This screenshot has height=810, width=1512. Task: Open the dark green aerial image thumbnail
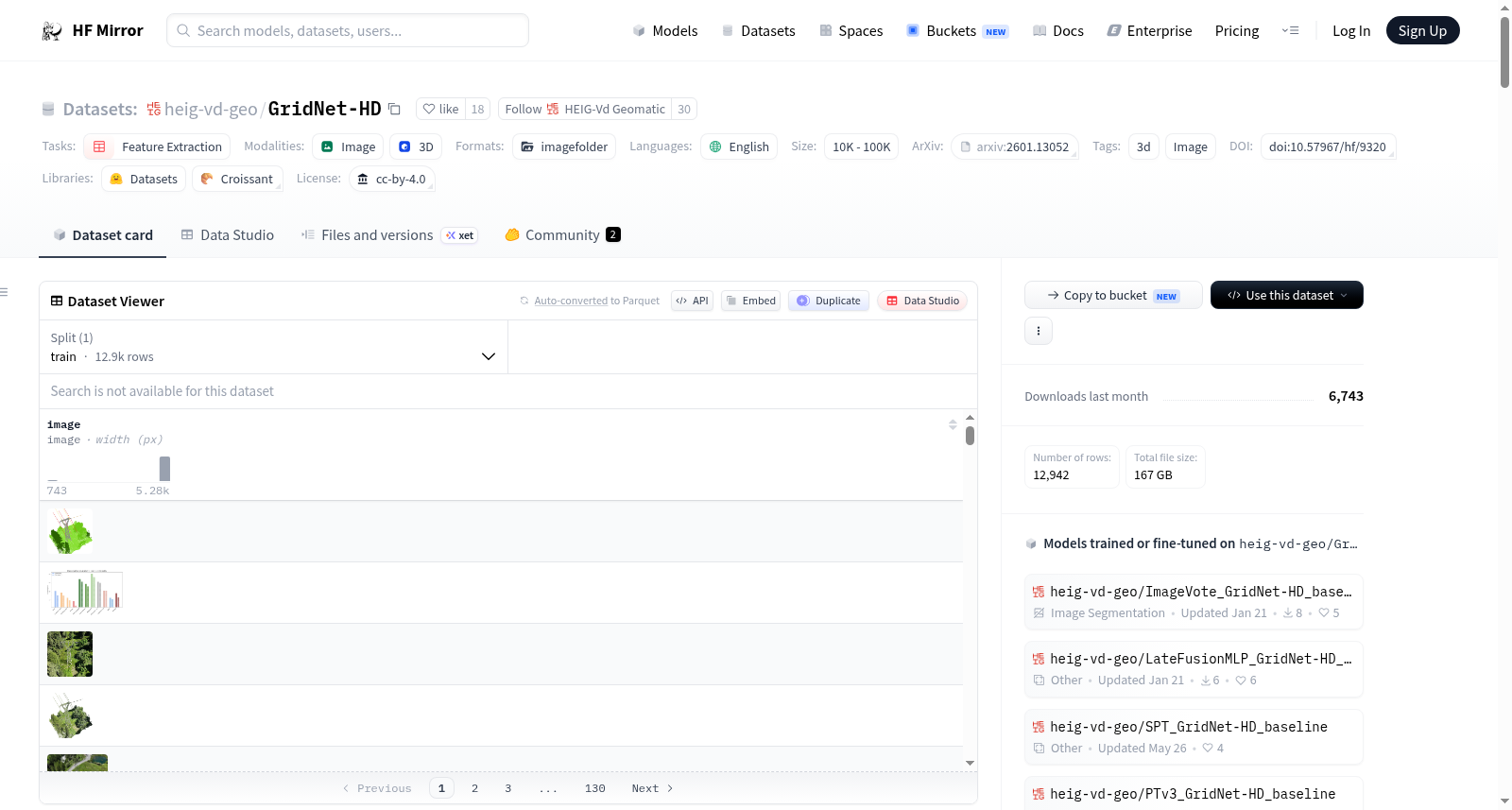70,654
